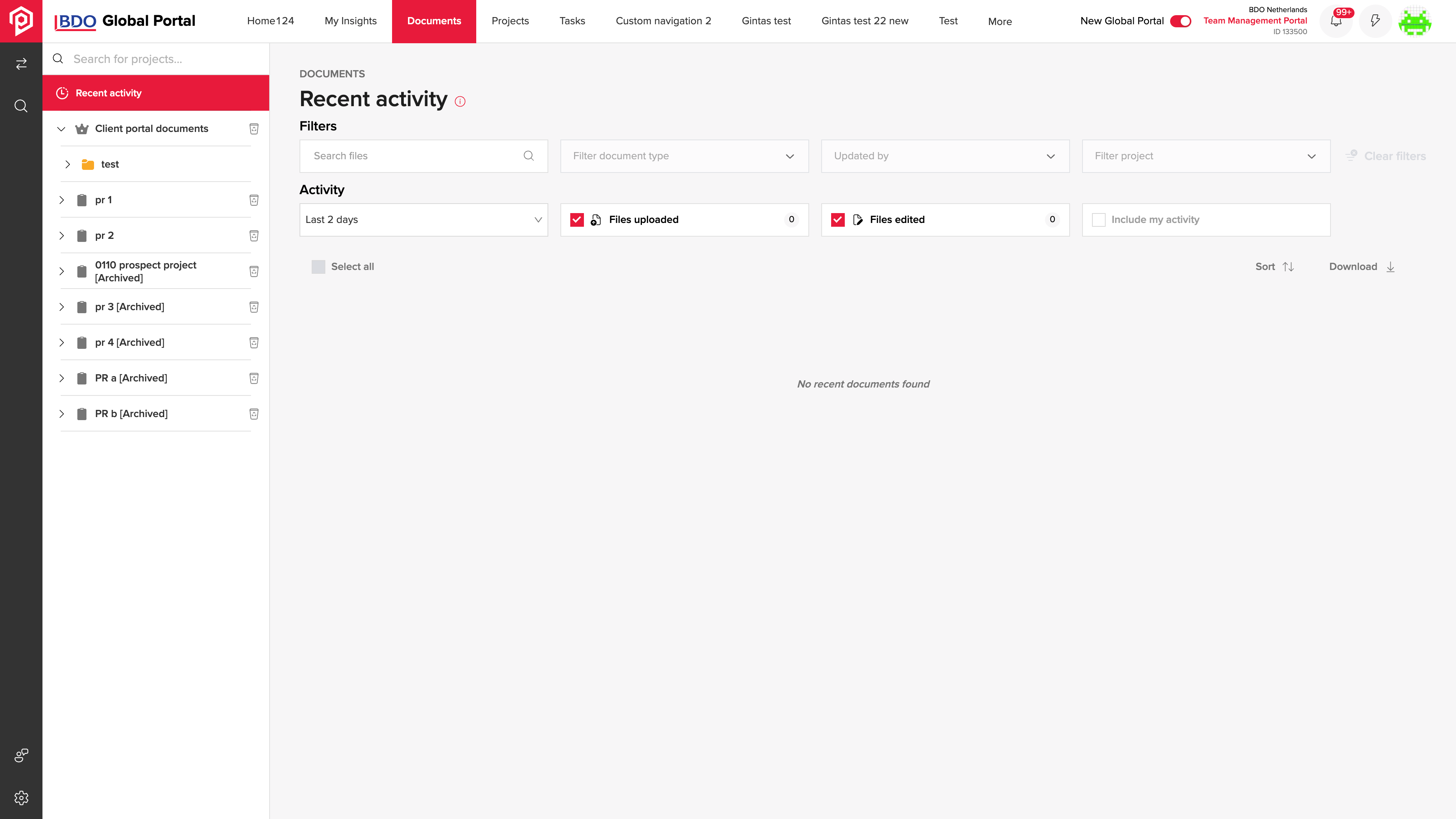
Task: Open the Filter document type dropdown
Action: (x=684, y=156)
